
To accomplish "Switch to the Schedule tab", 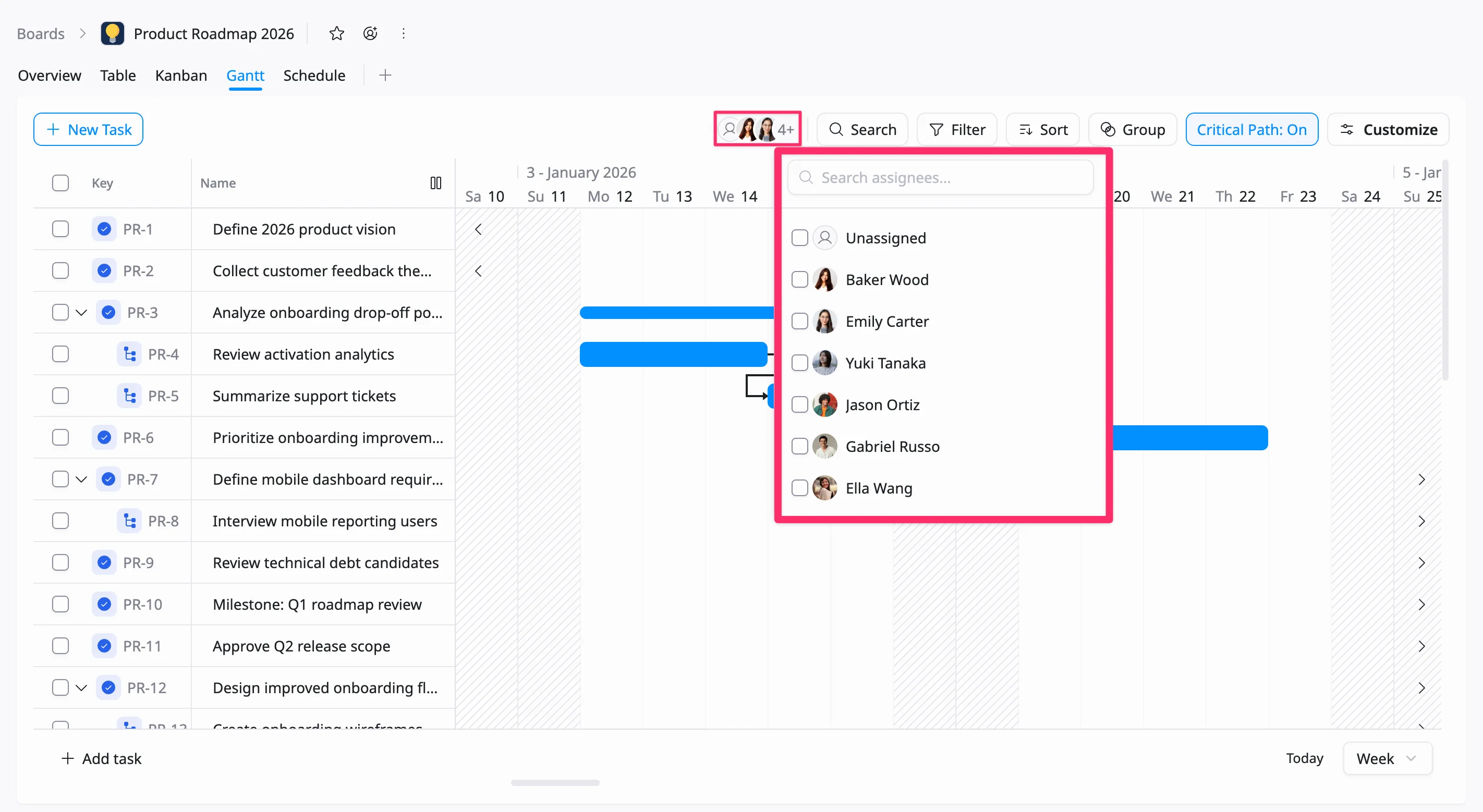I will point(314,76).
